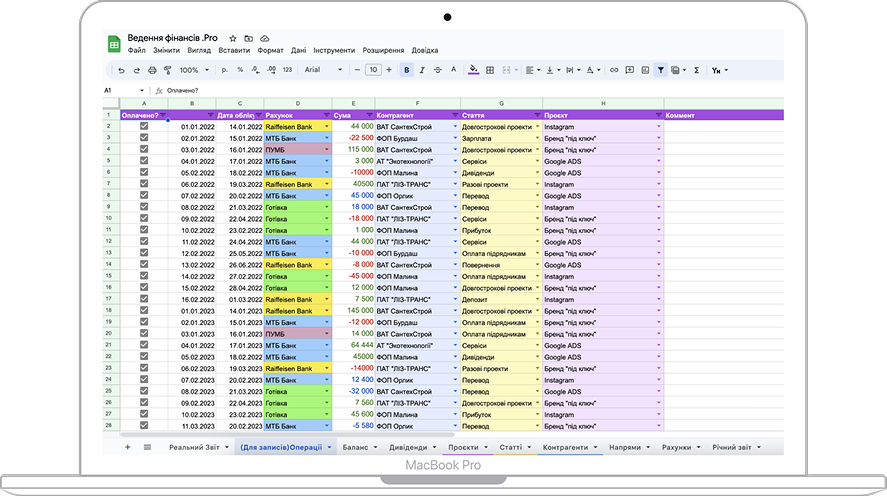Toggle the filter funnel button
This screenshot has width=887, height=496.
coord(661,70)
